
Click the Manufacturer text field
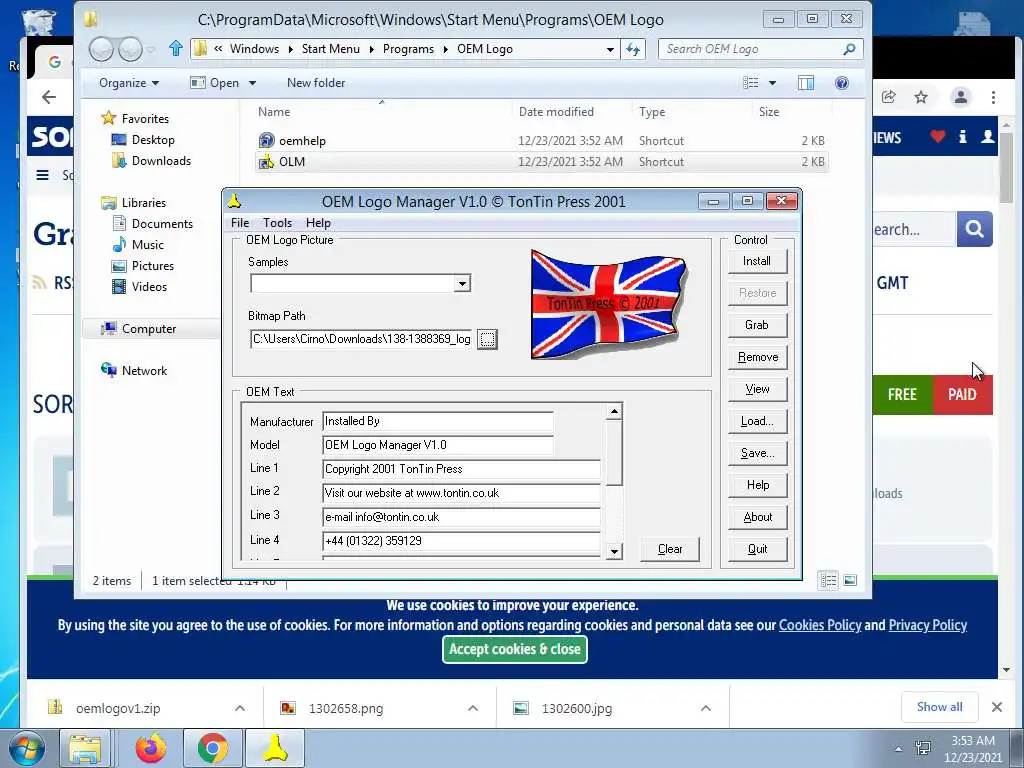[438, 421]
